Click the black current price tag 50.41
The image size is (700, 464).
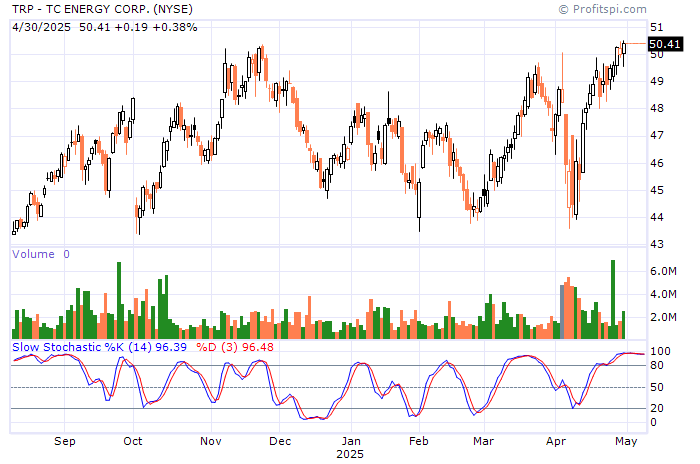pos(665,44)
